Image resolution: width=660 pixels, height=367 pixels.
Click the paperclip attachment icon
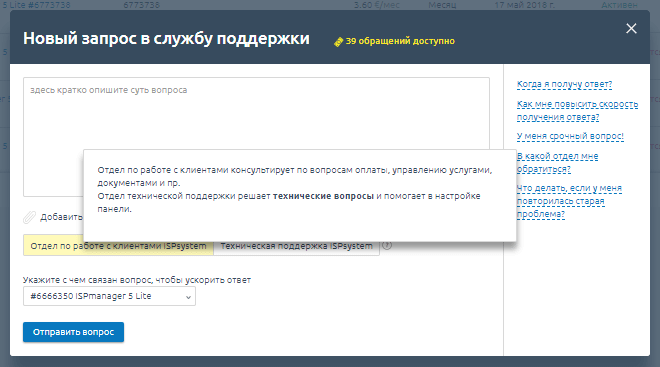point(29,217)
